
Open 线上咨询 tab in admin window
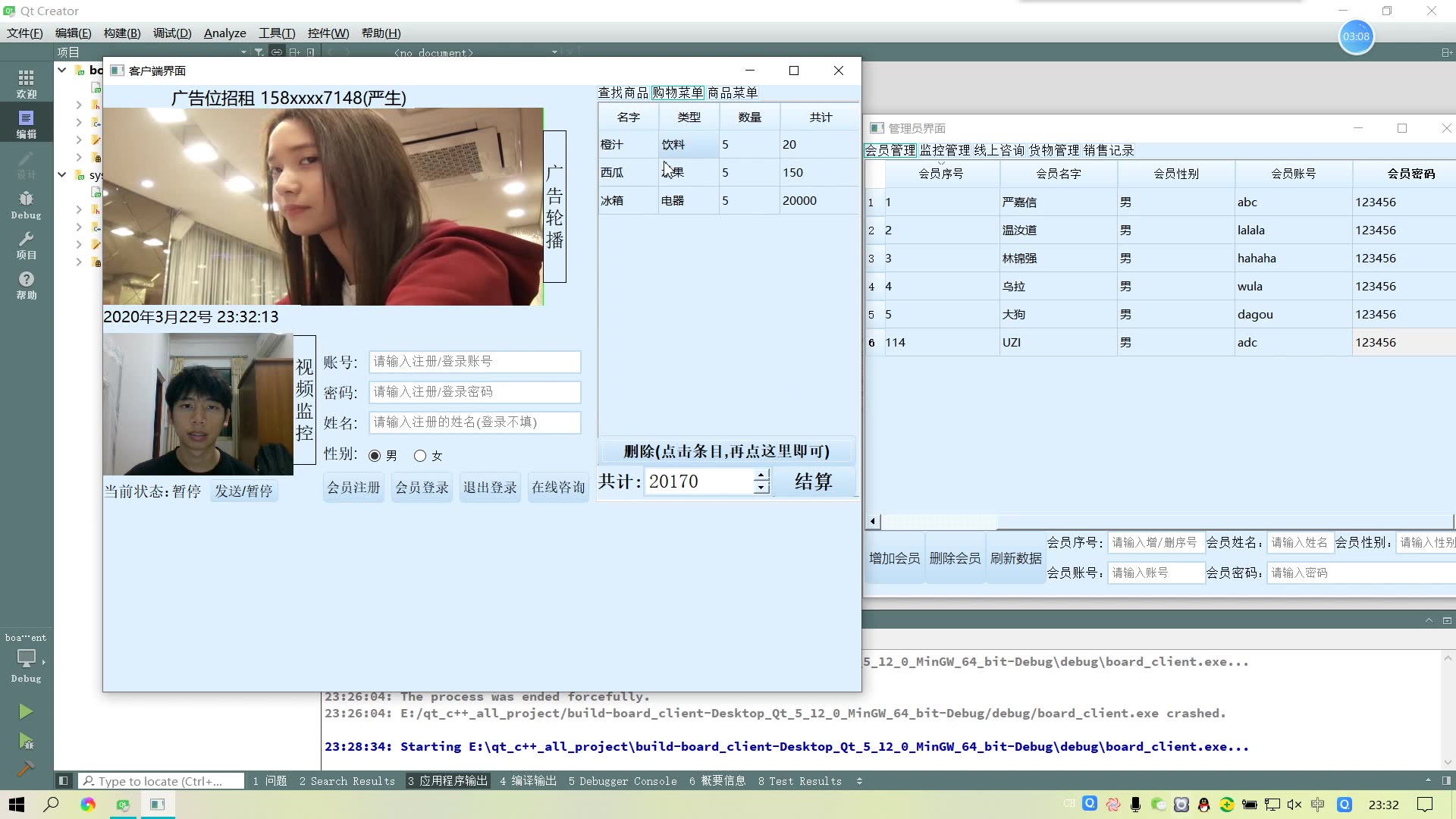coord(999,150)
